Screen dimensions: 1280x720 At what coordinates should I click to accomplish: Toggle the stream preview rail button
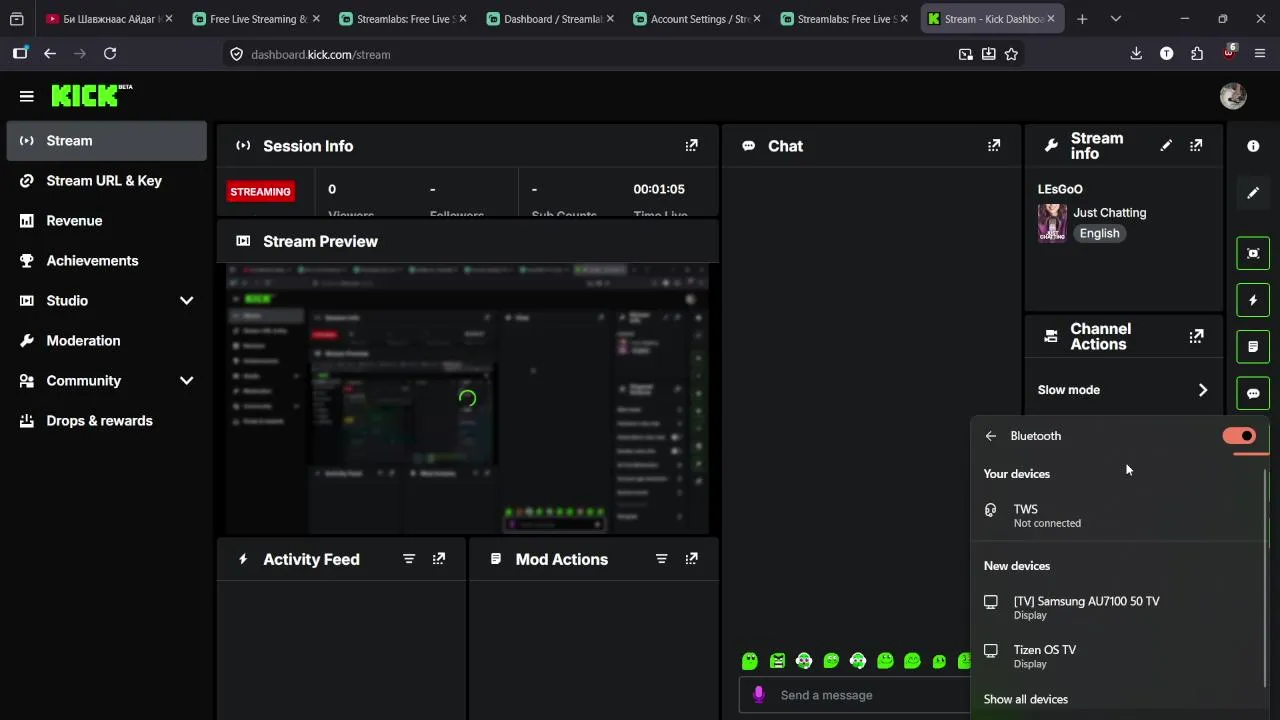1253,254
